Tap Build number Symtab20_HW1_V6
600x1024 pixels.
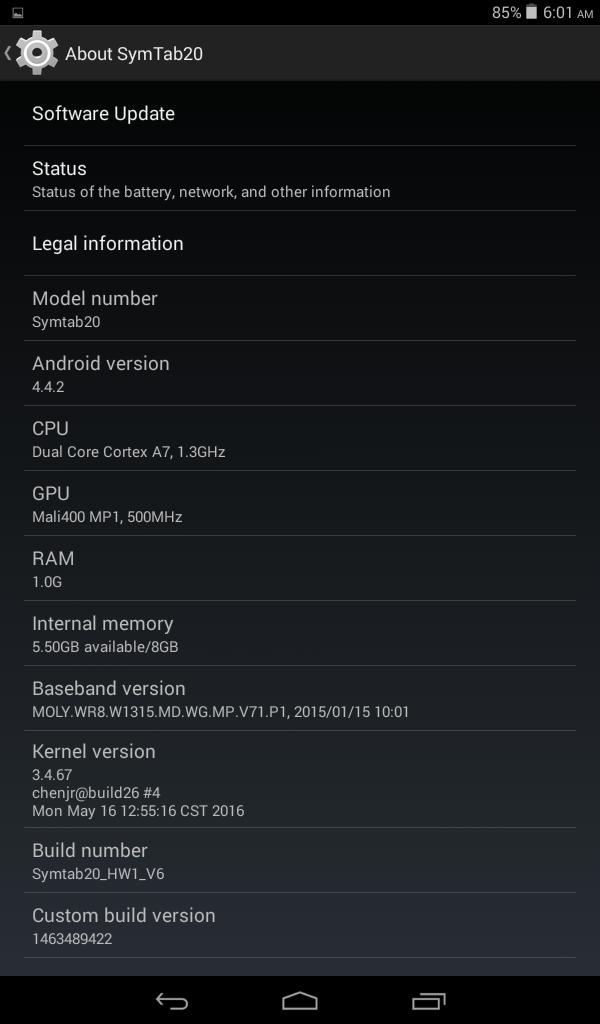tap(300, 860)
